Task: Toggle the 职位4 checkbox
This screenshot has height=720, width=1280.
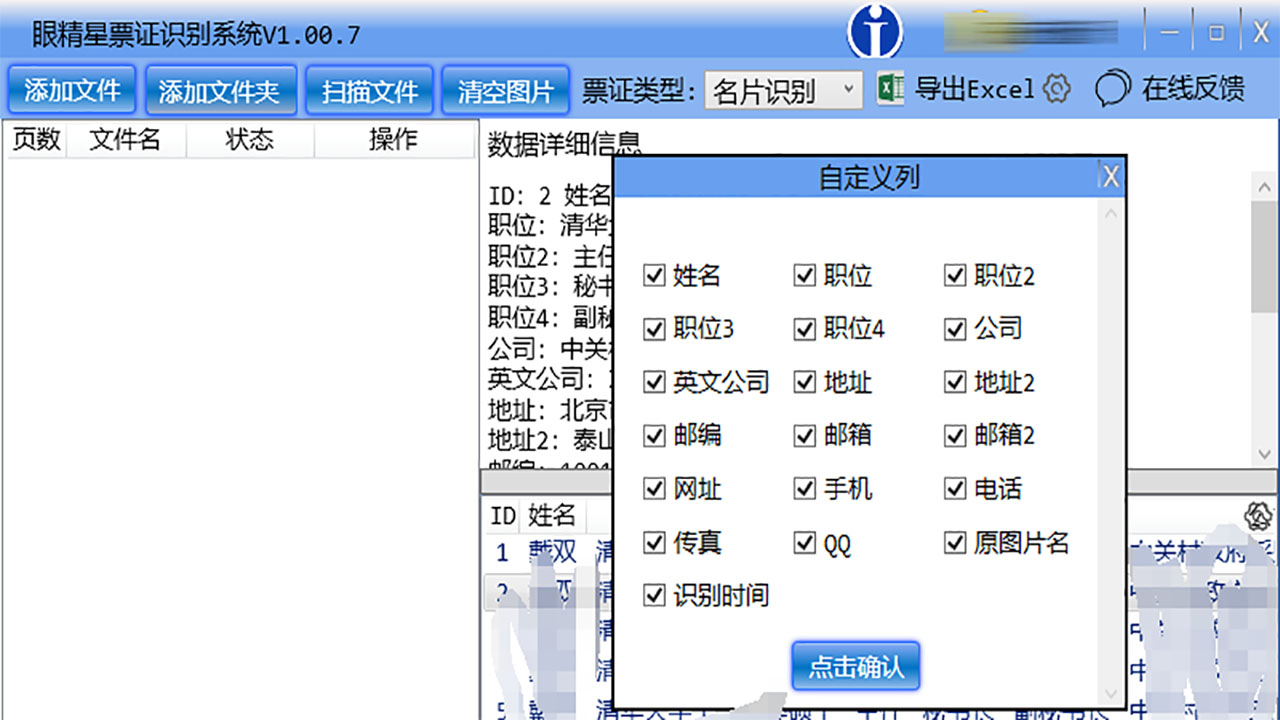Action: coord(805,328)
